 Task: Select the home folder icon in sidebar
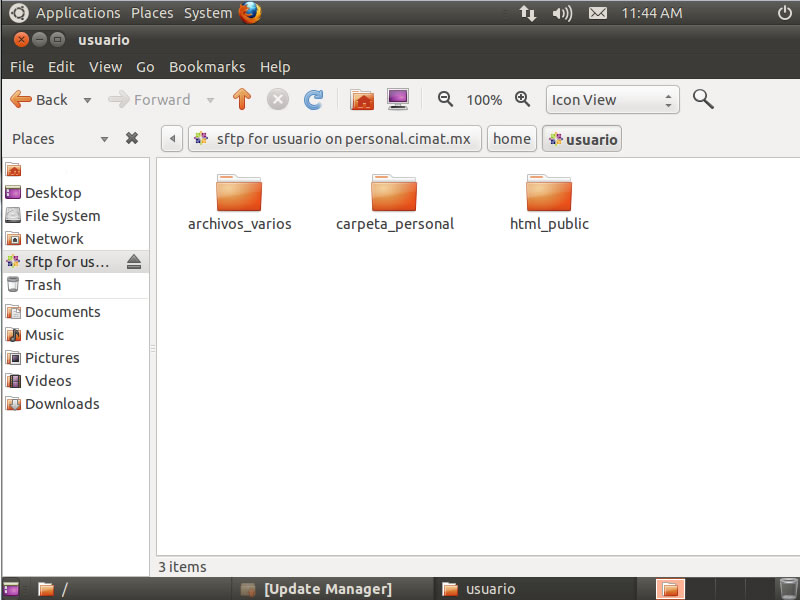click(x=13, y=169)
